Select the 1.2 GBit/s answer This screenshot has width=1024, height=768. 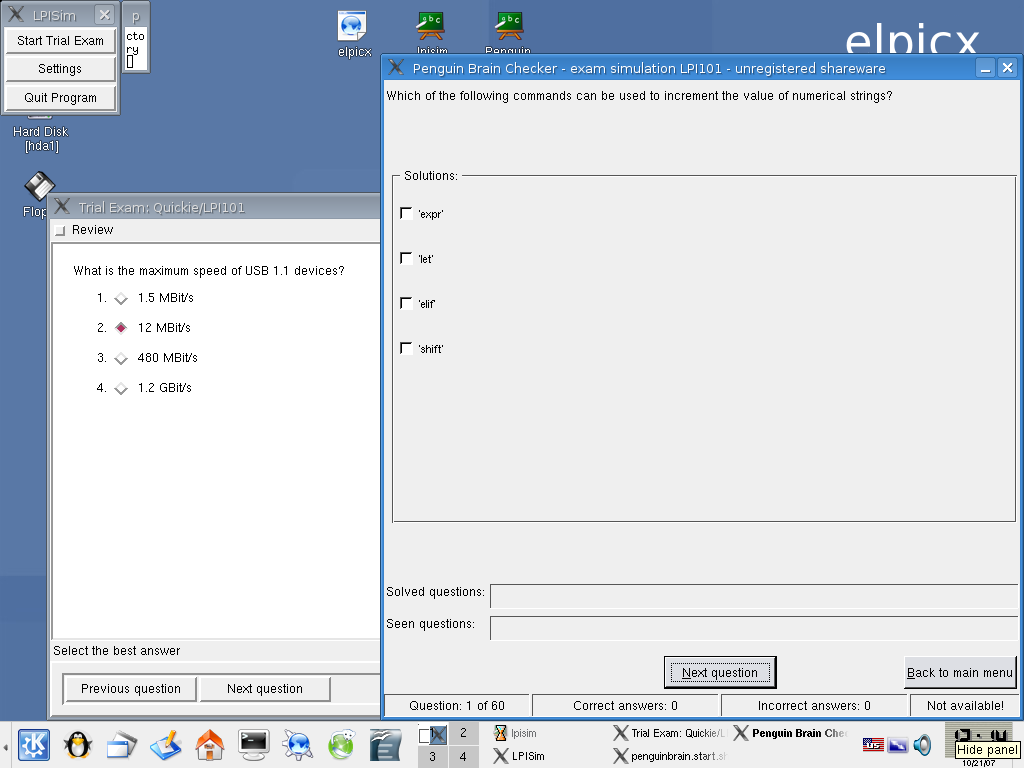tap(121, 388)
